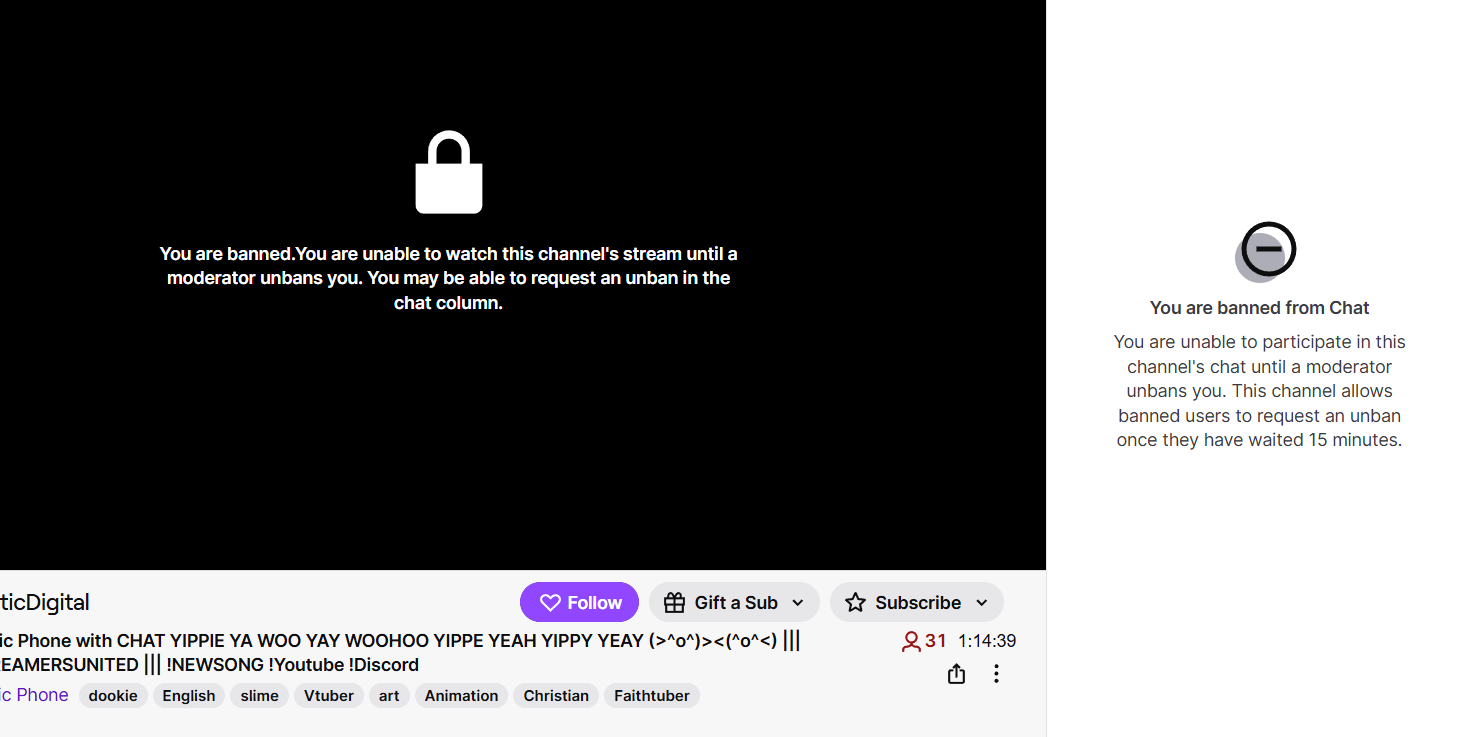The image size is (1462, 737).
Task: Select the Christian tag
Action: [x=556, y=696]
